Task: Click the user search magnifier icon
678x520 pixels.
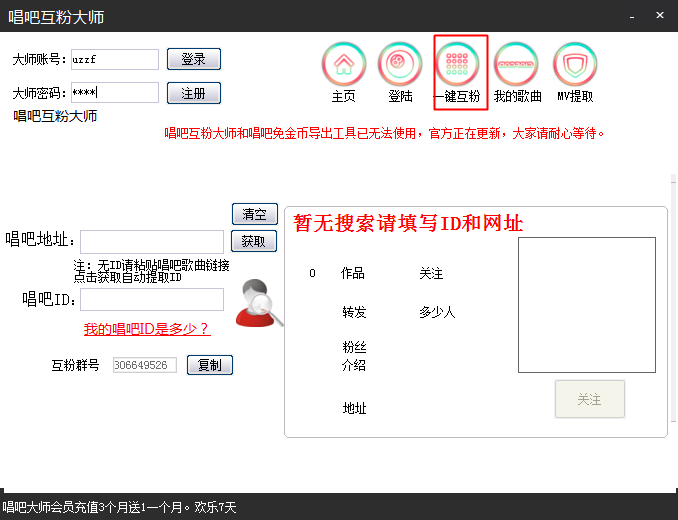Action: coord(259,303)
